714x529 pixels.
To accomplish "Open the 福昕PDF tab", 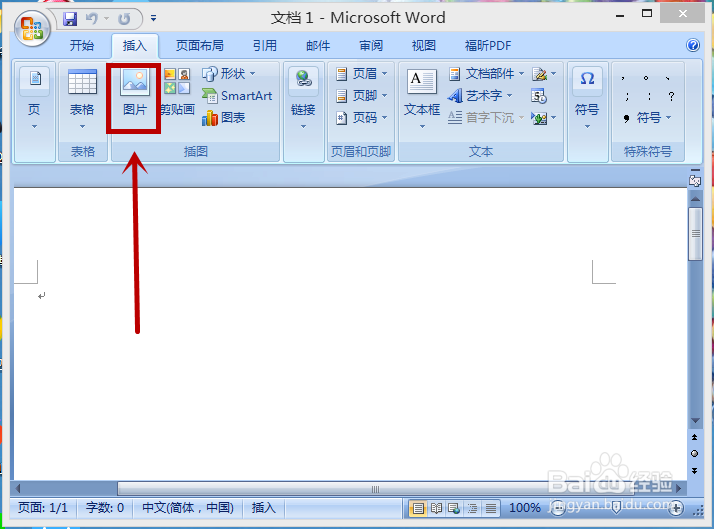I will point(488,46).
